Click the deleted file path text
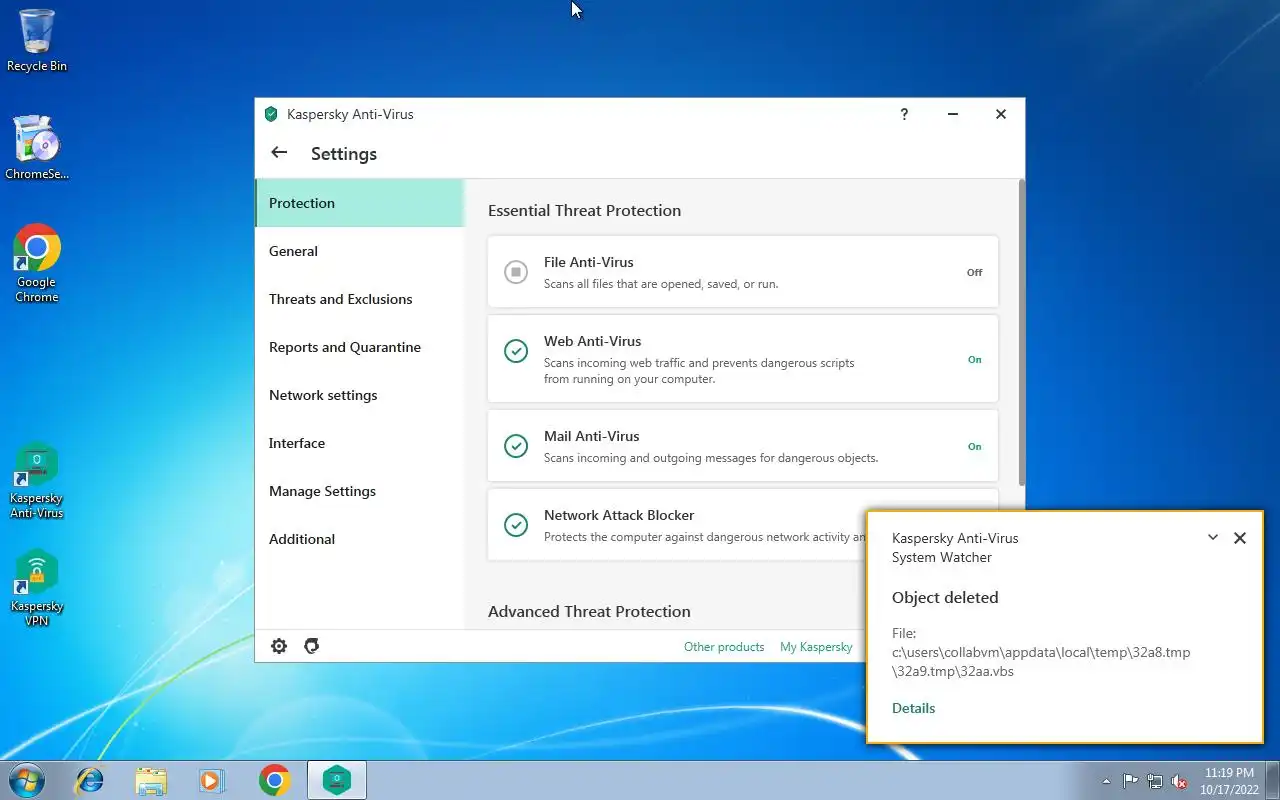 pyautogui.click(x=1041, y=662)
